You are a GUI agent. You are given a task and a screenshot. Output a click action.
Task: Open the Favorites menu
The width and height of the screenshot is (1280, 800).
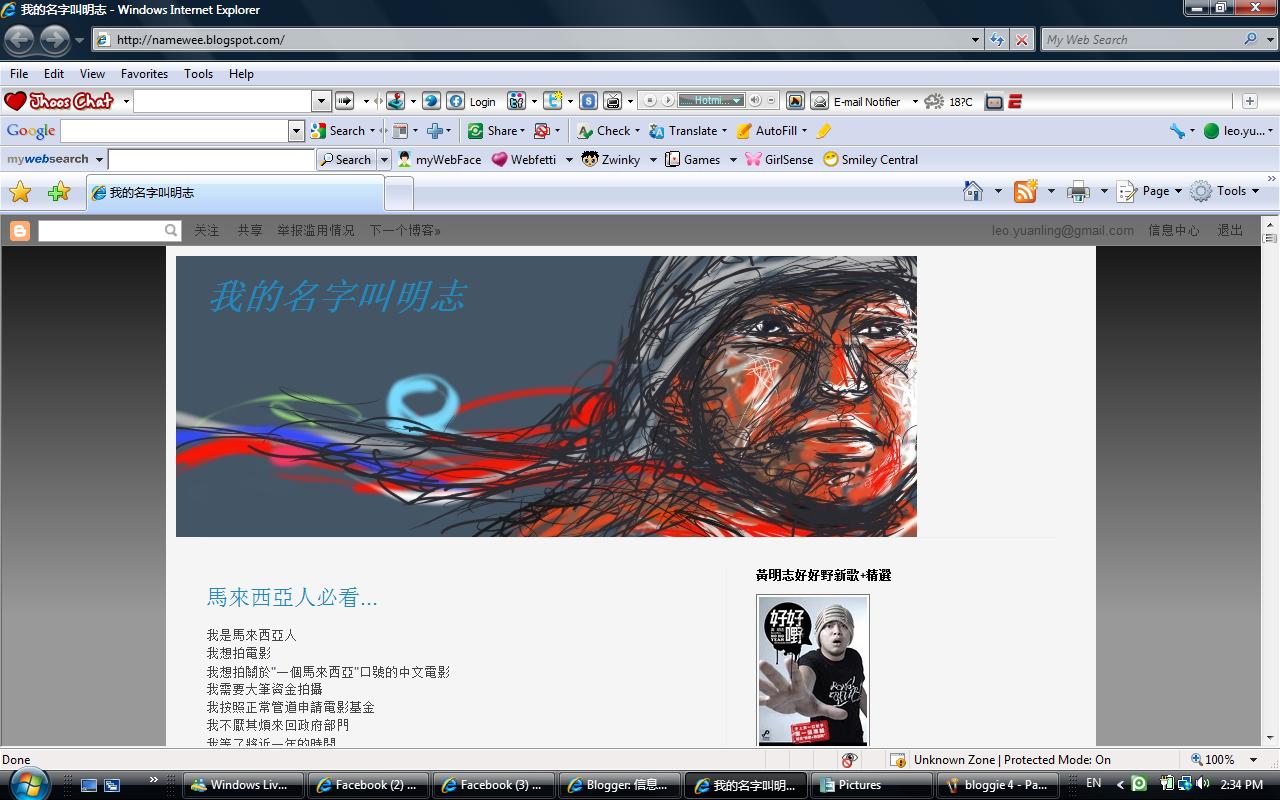pos(144,73)
